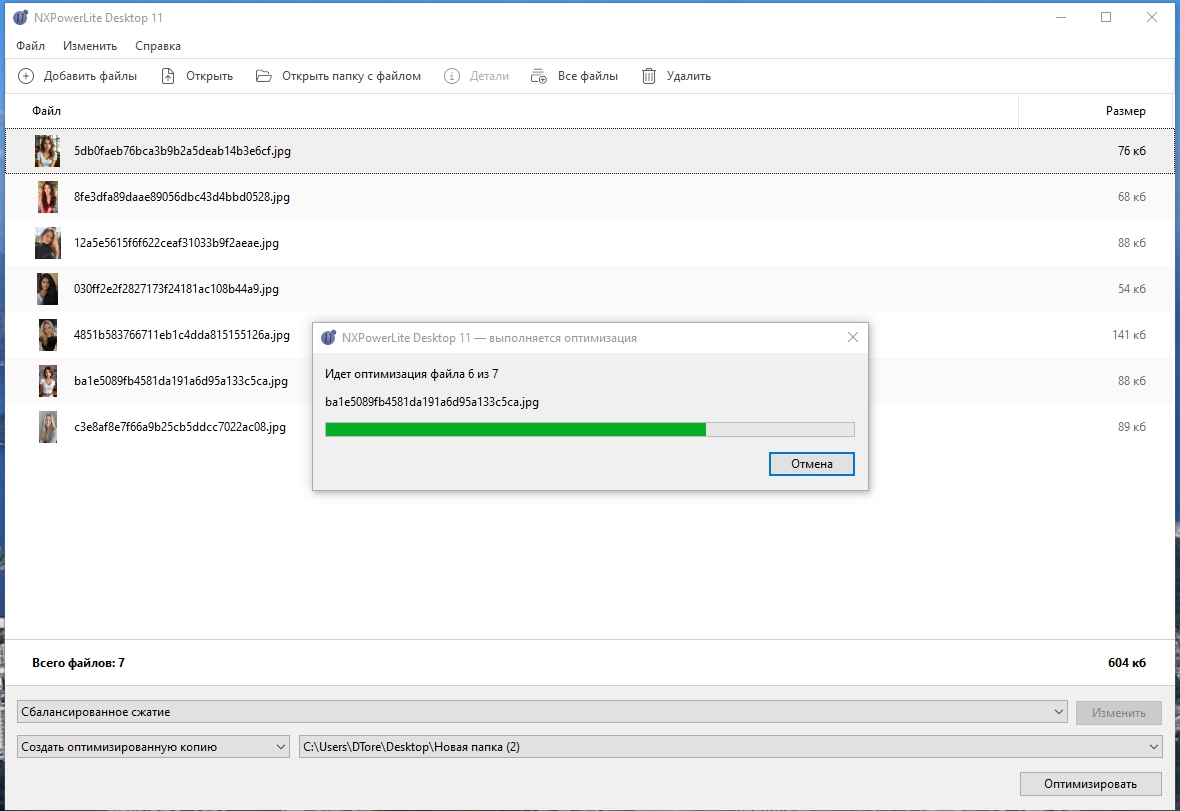
Task: Click the Все файлы icon
Action: (x=539, y=76)
